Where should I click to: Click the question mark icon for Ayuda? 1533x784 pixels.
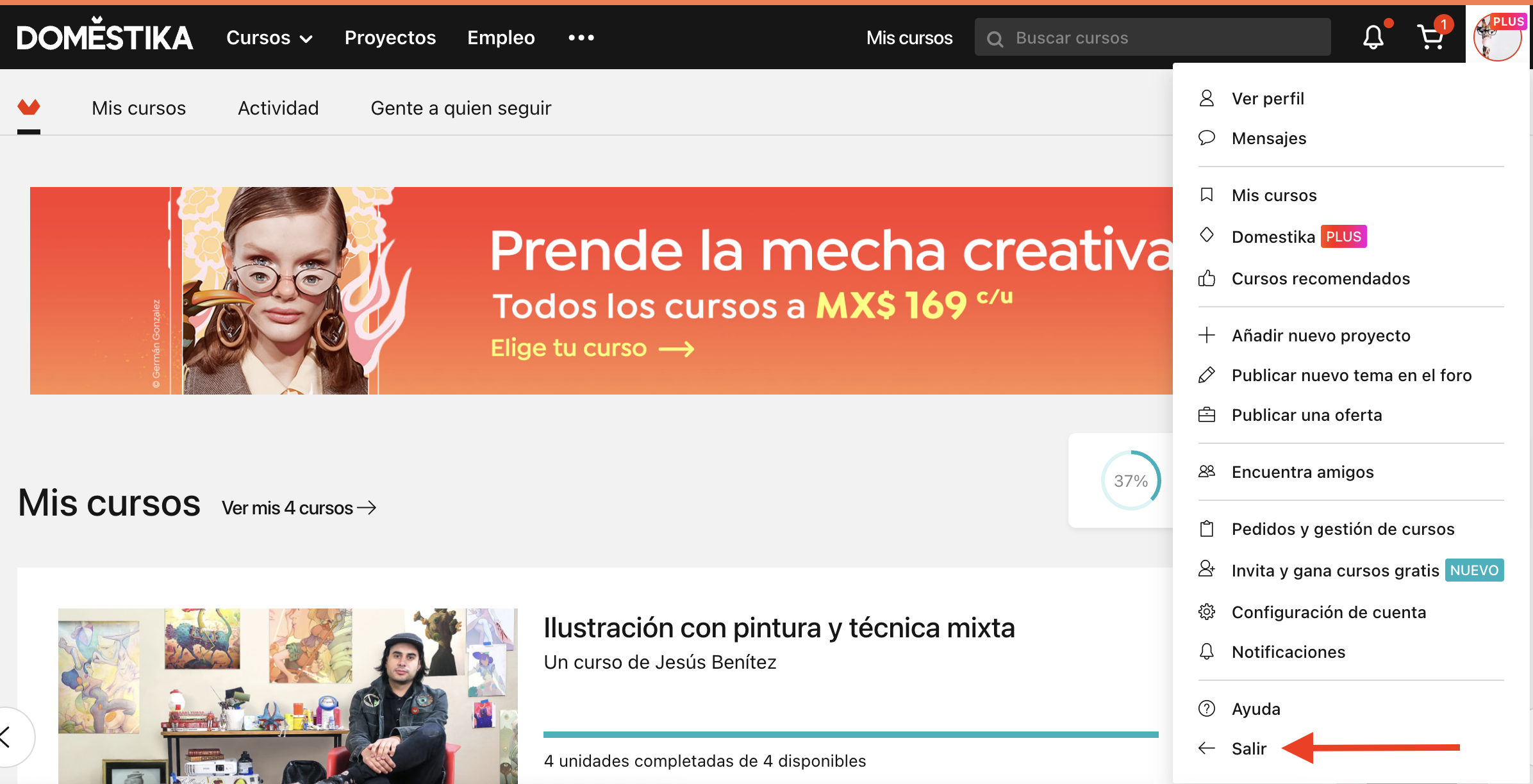point(1207,708)
